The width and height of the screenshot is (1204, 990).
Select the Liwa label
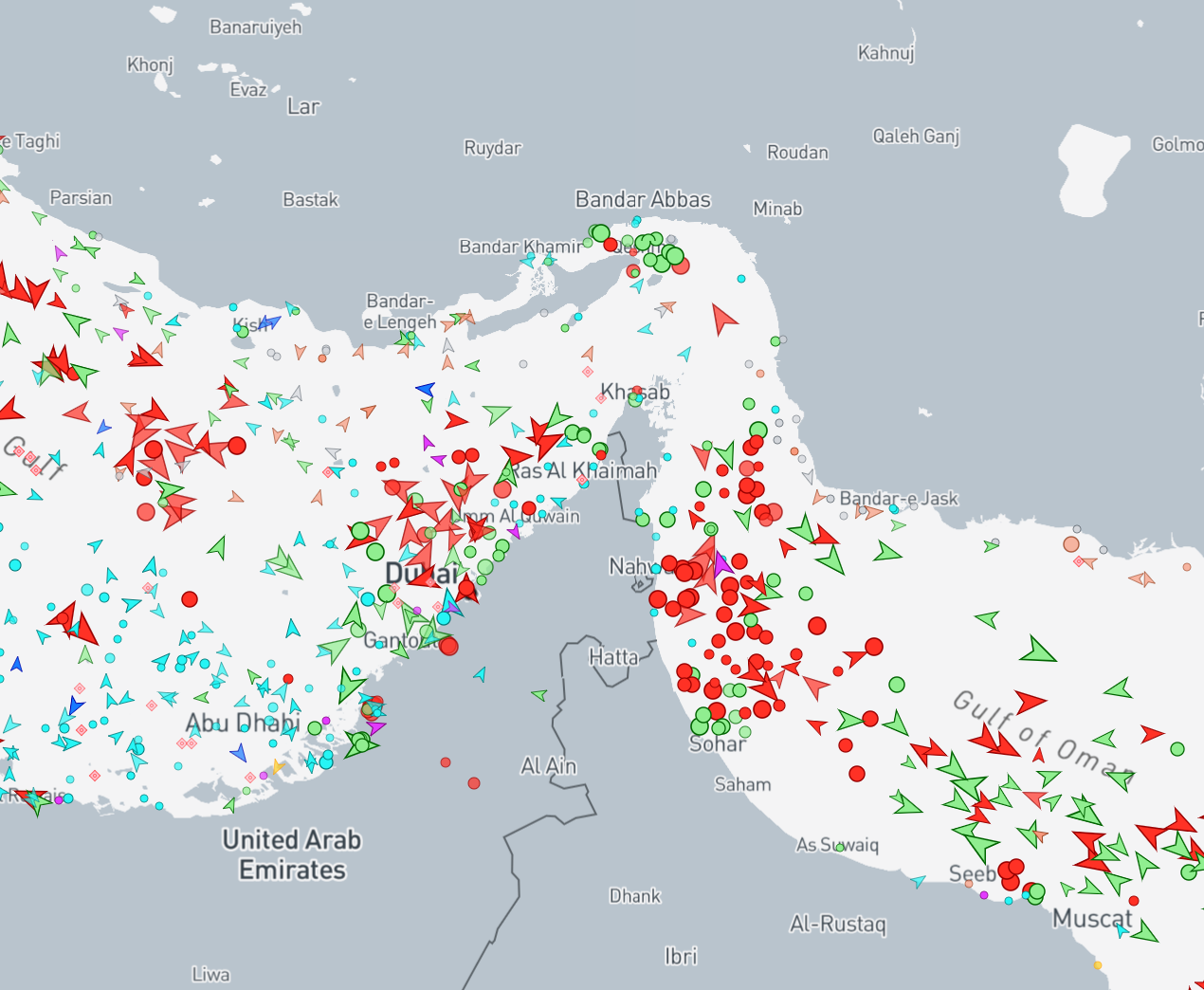click(210, 974)
